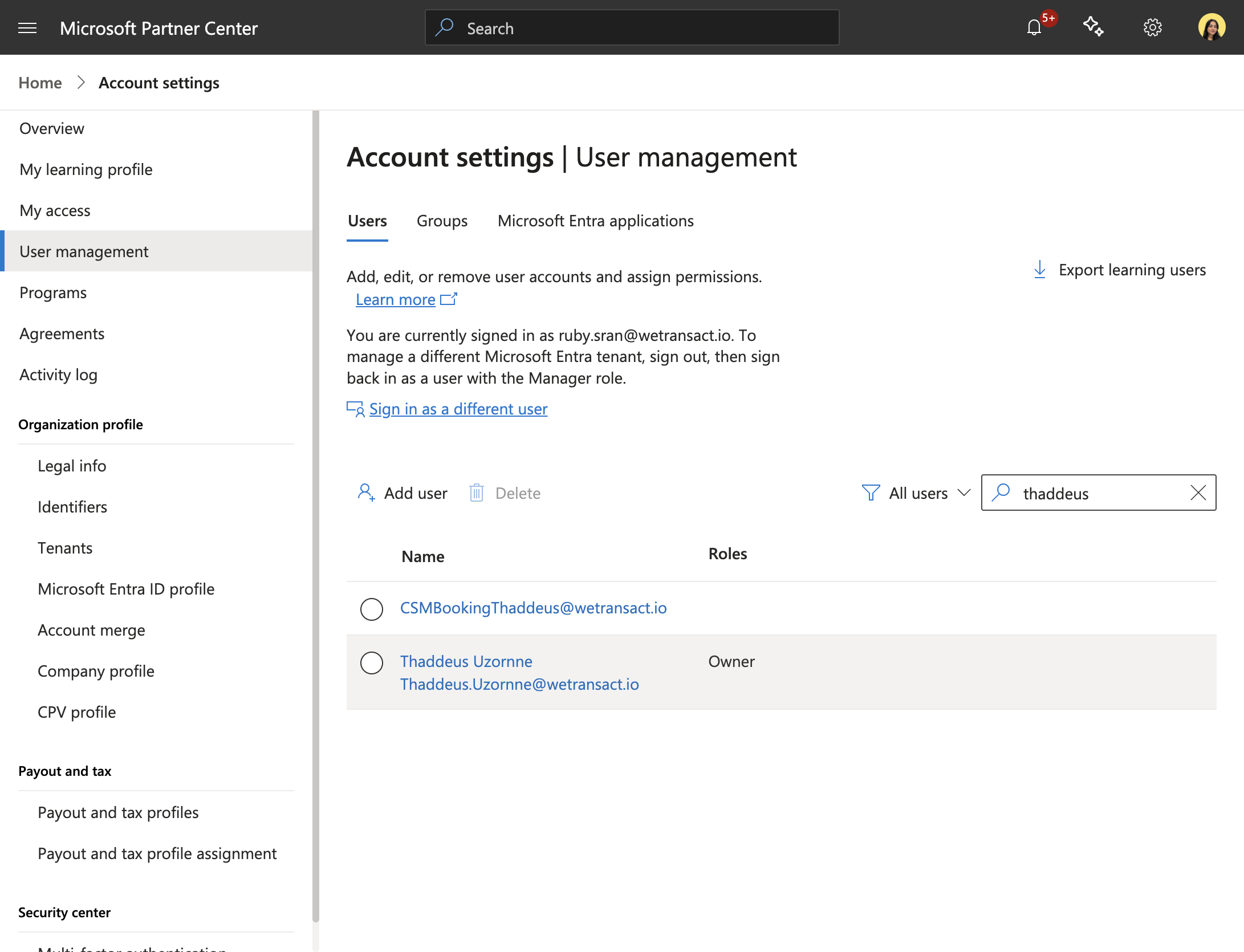Open the hamburger navigation menu
The width and height of the screenshot is (1244, 952).
[27, 28]
